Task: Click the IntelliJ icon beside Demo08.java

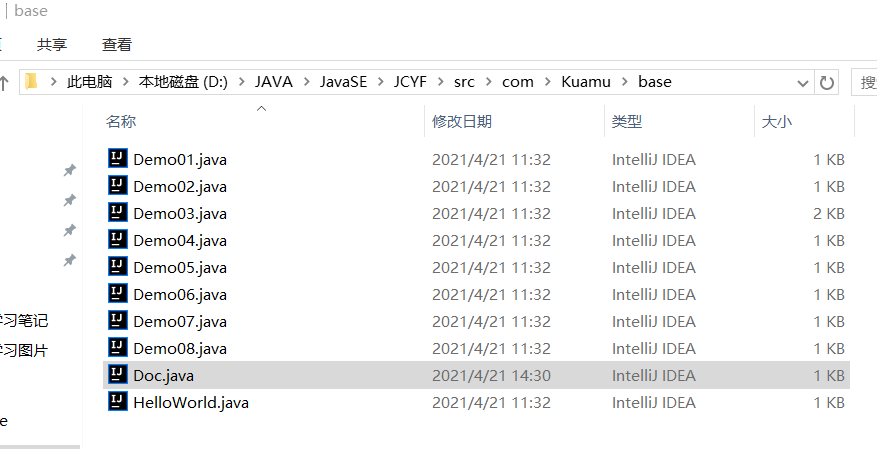Action: 118,347
